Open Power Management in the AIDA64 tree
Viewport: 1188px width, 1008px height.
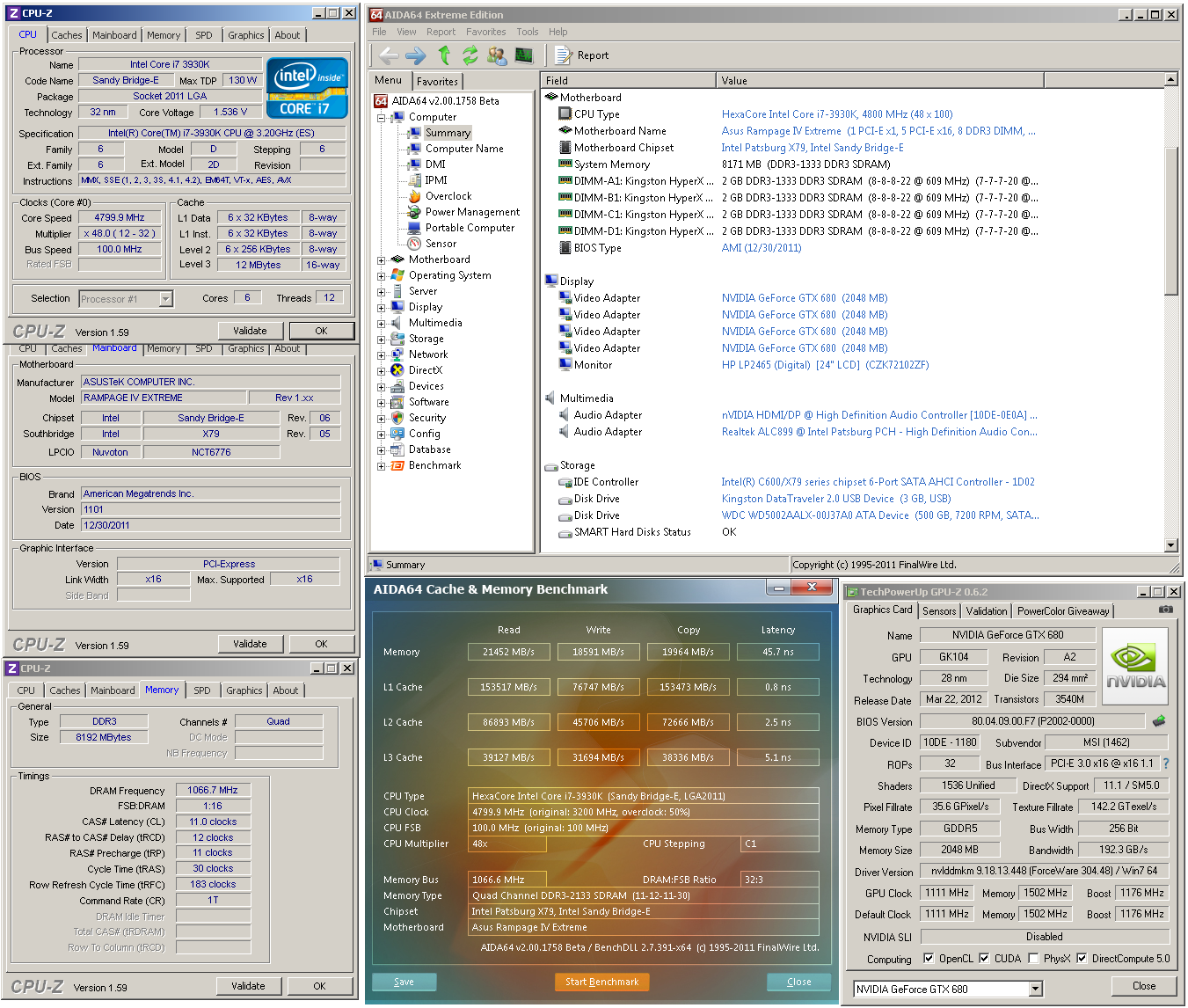[472, 212]
